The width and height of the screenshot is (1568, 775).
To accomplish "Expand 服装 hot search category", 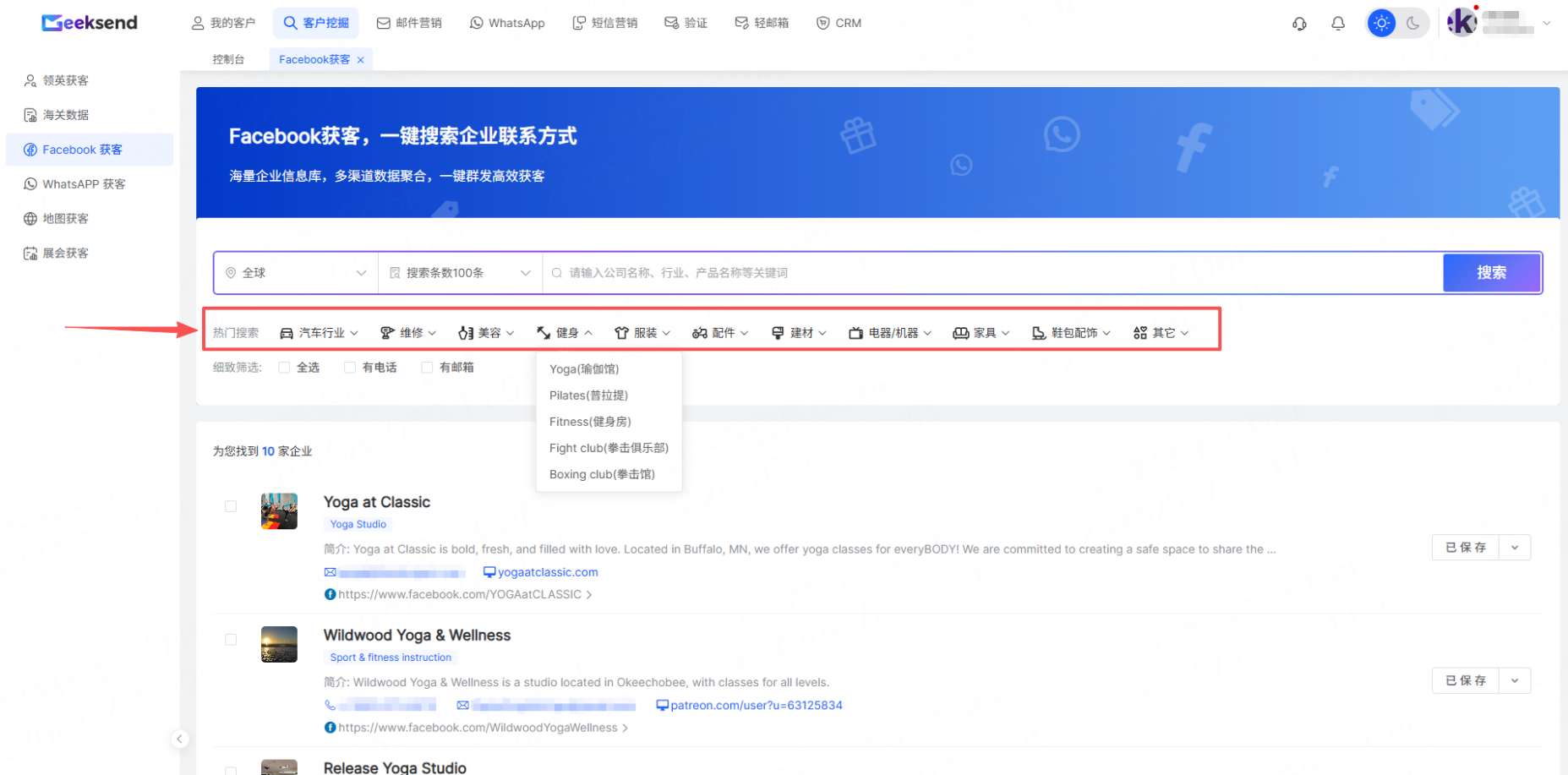I will [x=642, y=333].
